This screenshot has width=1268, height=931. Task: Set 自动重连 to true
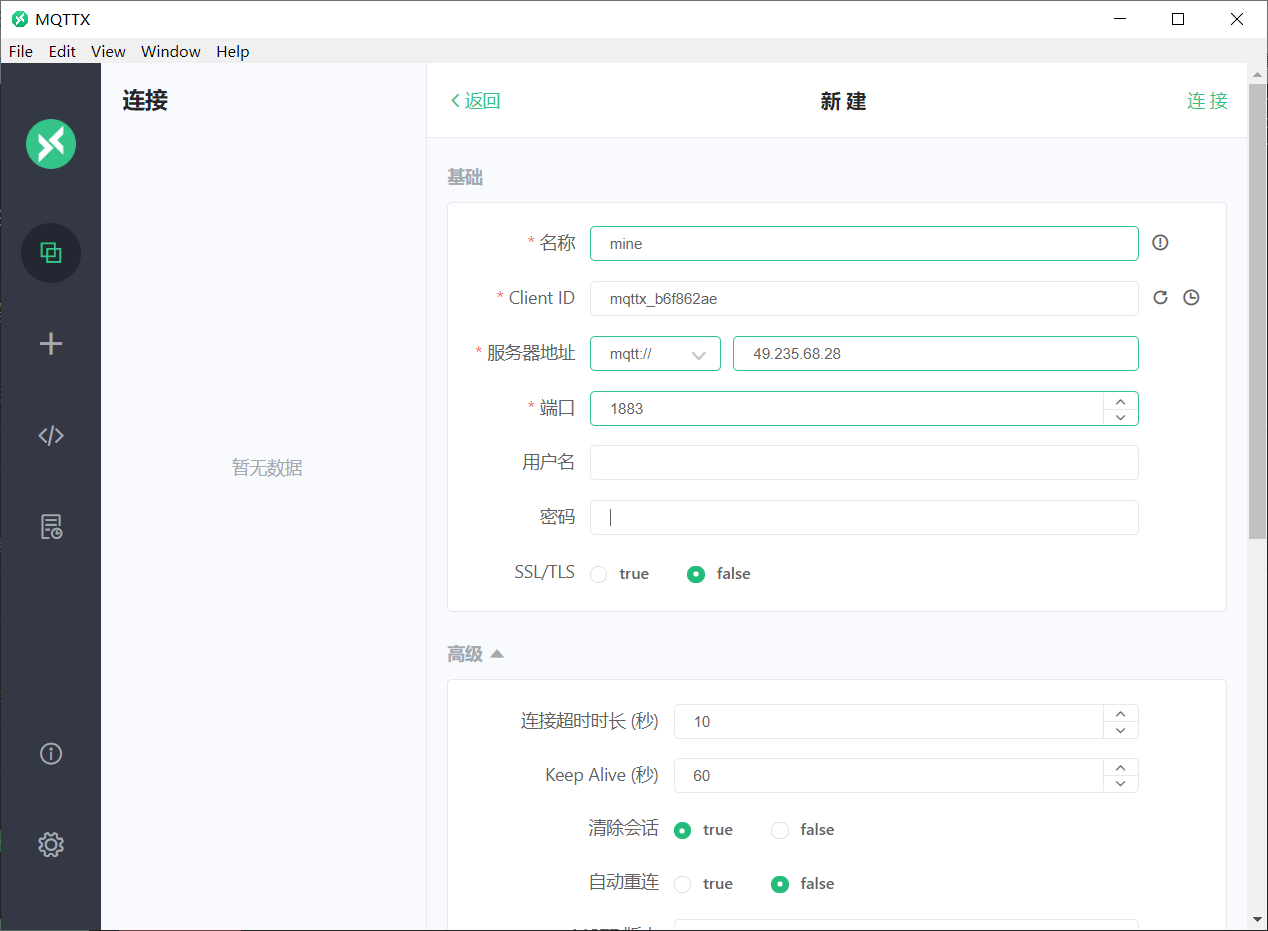[x=683, y=884]
